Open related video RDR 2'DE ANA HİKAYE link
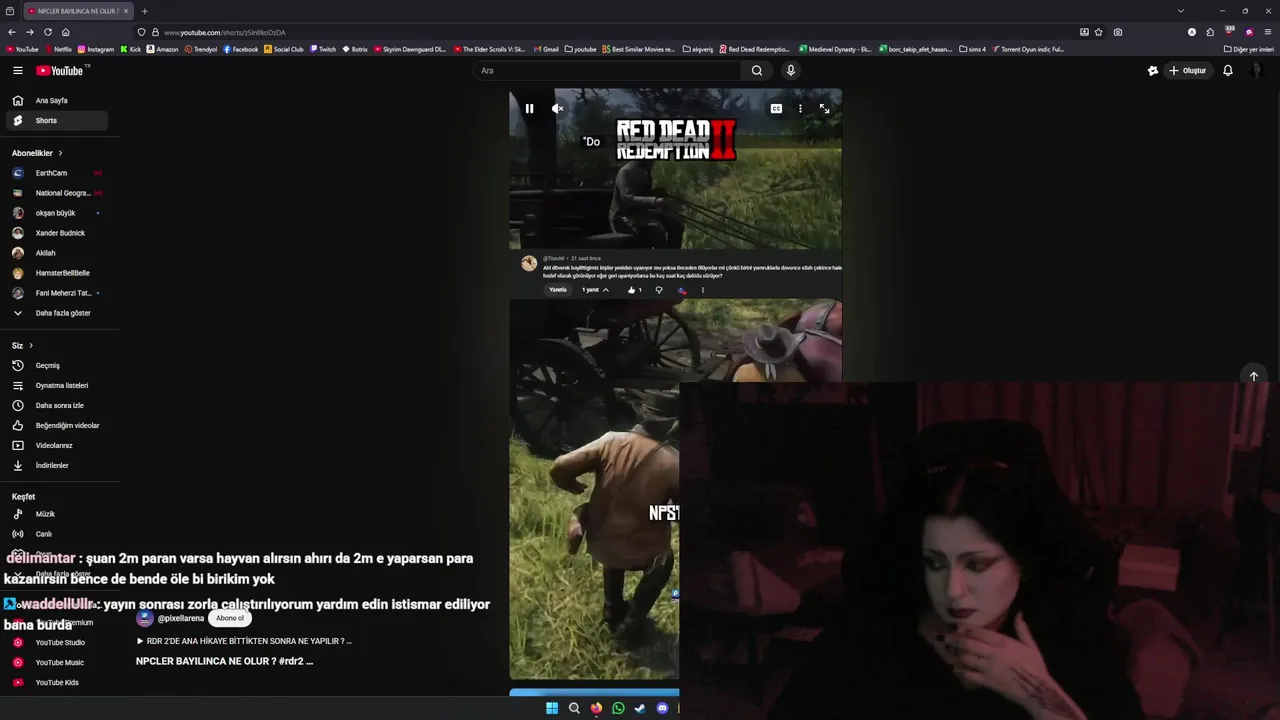 tap(244, 641)
